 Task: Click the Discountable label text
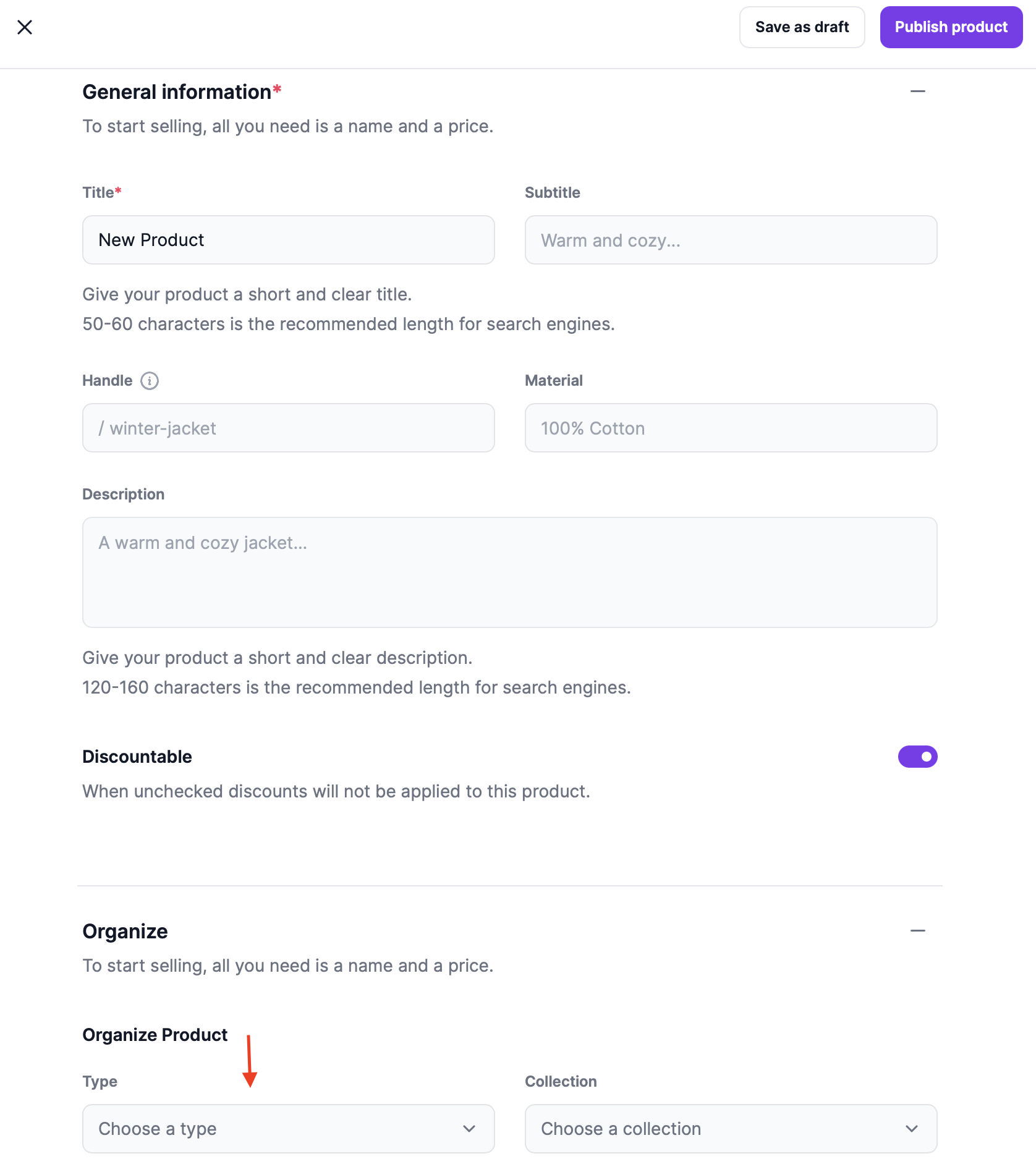pos(137,757)
